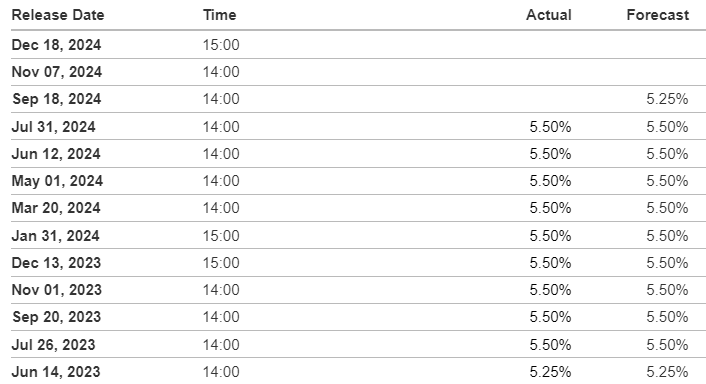Open the Jul 31, 2024 row
The width and height of the screenshot is (706, 384).
(x=358, y=126)
